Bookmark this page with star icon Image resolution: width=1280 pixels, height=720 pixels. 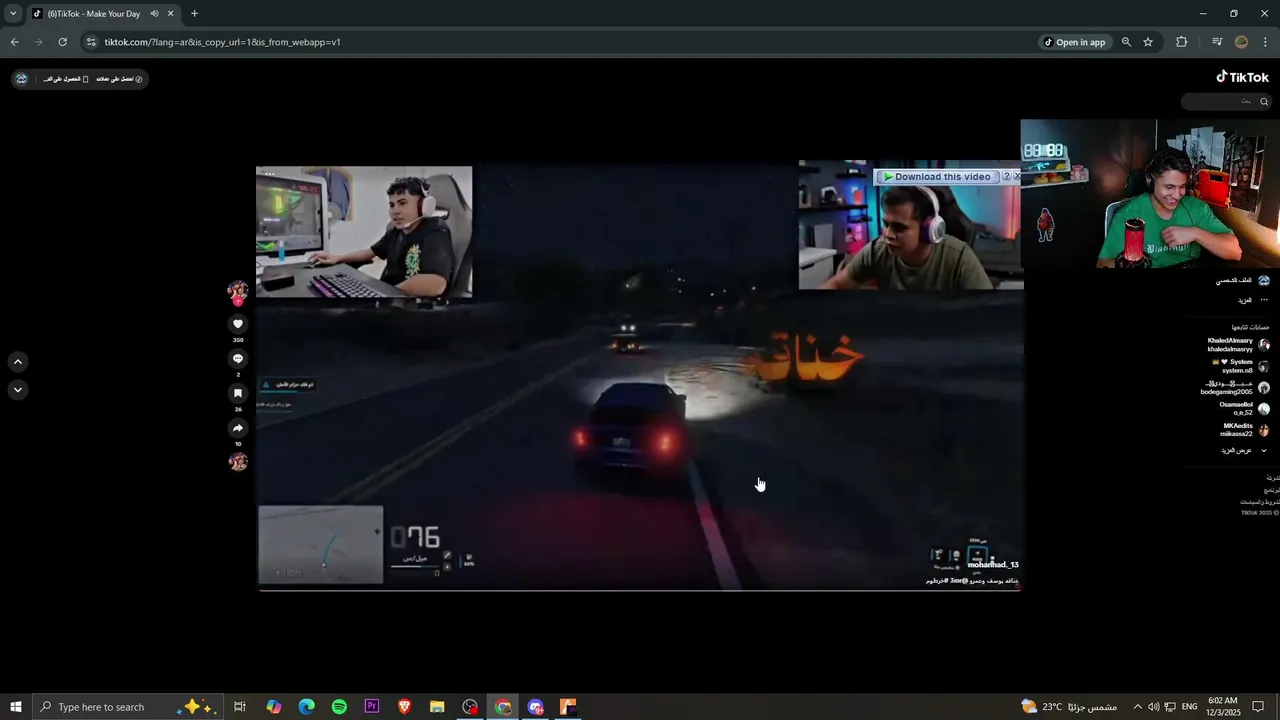point(1148,42)
